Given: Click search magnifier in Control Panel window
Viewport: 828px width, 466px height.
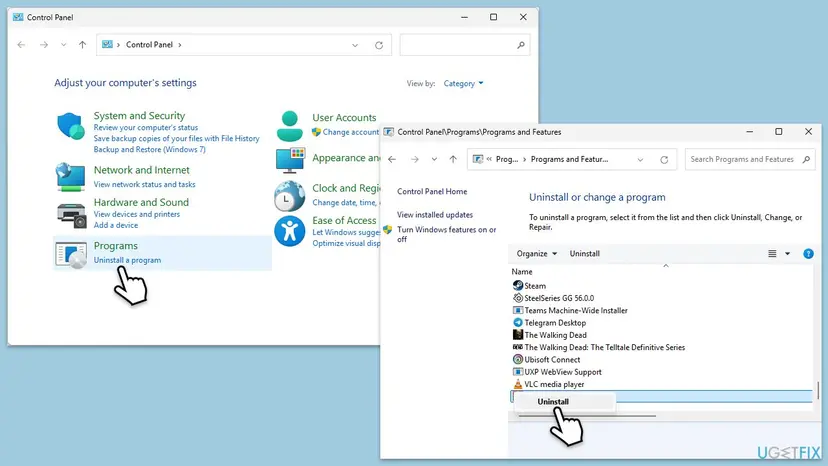Looking at the screenshot, I should click(521, 45).
